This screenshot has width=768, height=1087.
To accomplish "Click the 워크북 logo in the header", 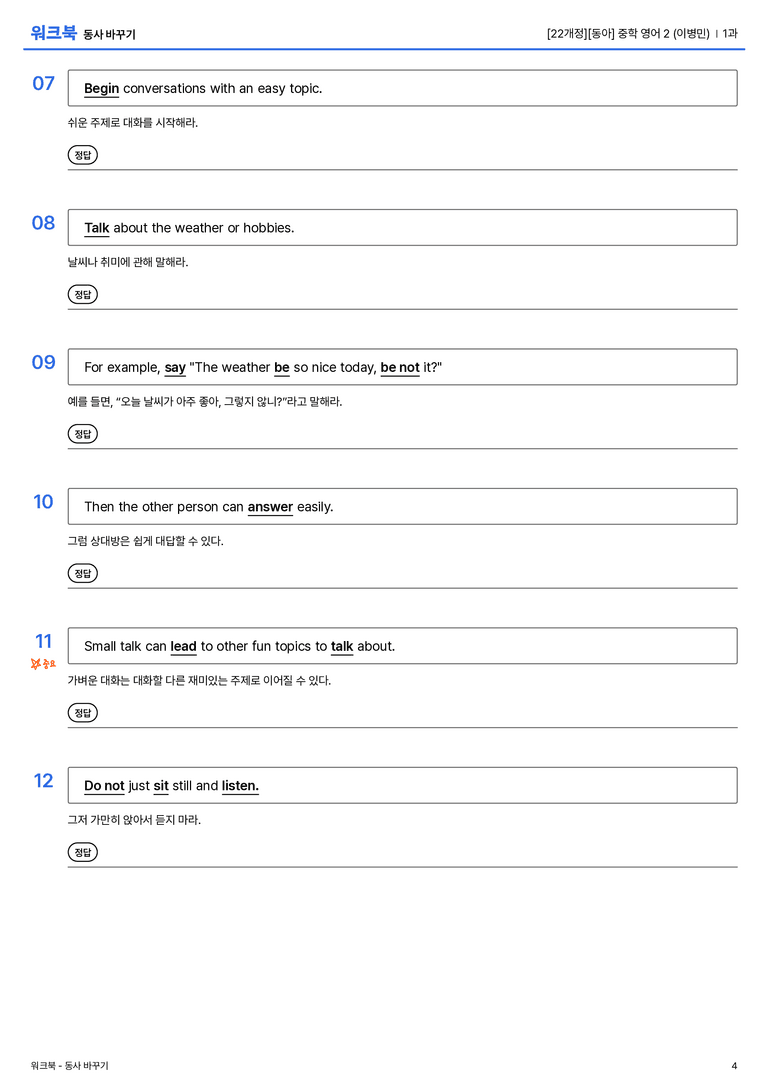I will (53, 33).
